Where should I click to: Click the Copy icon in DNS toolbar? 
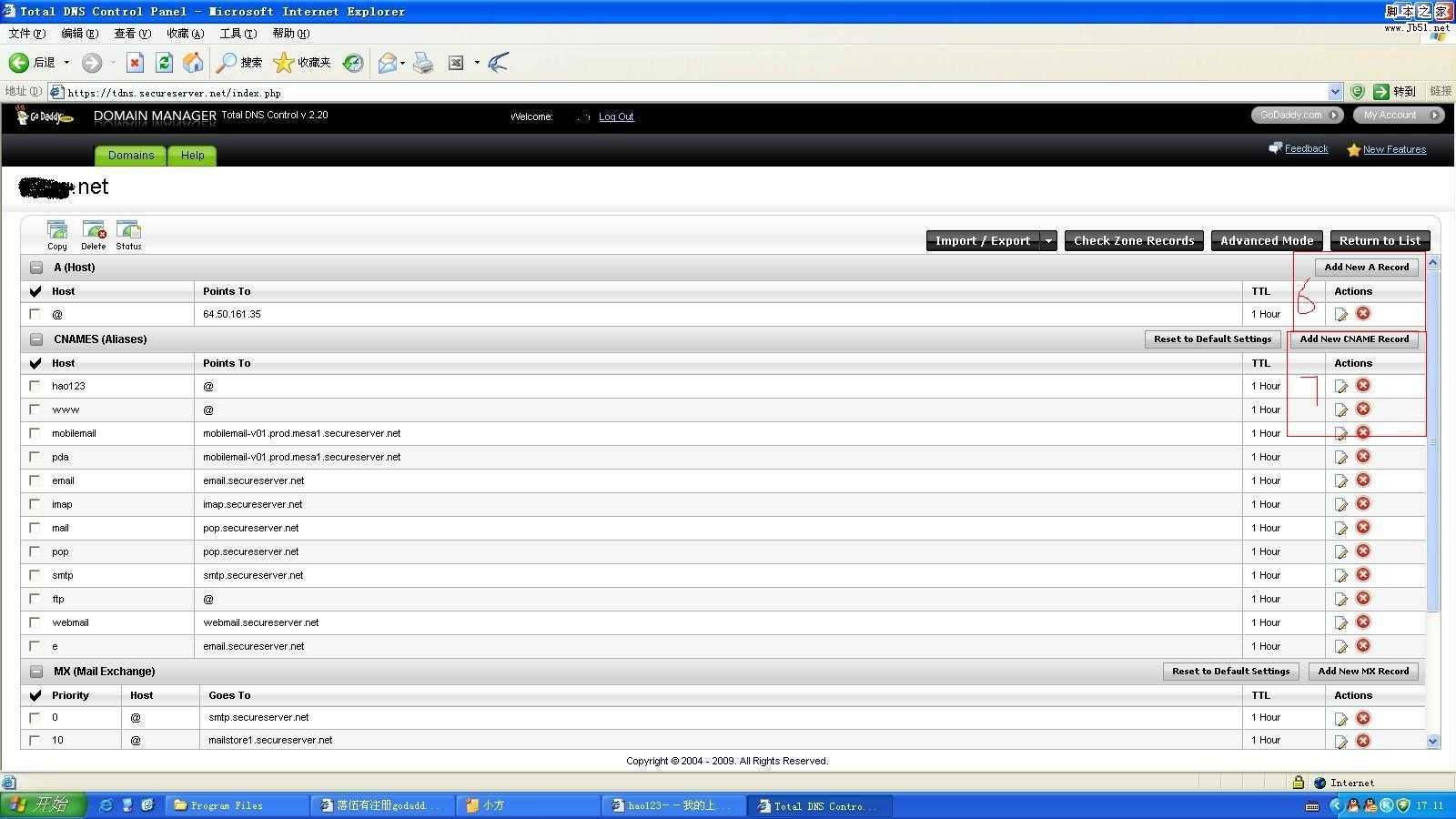click(57, 230)
